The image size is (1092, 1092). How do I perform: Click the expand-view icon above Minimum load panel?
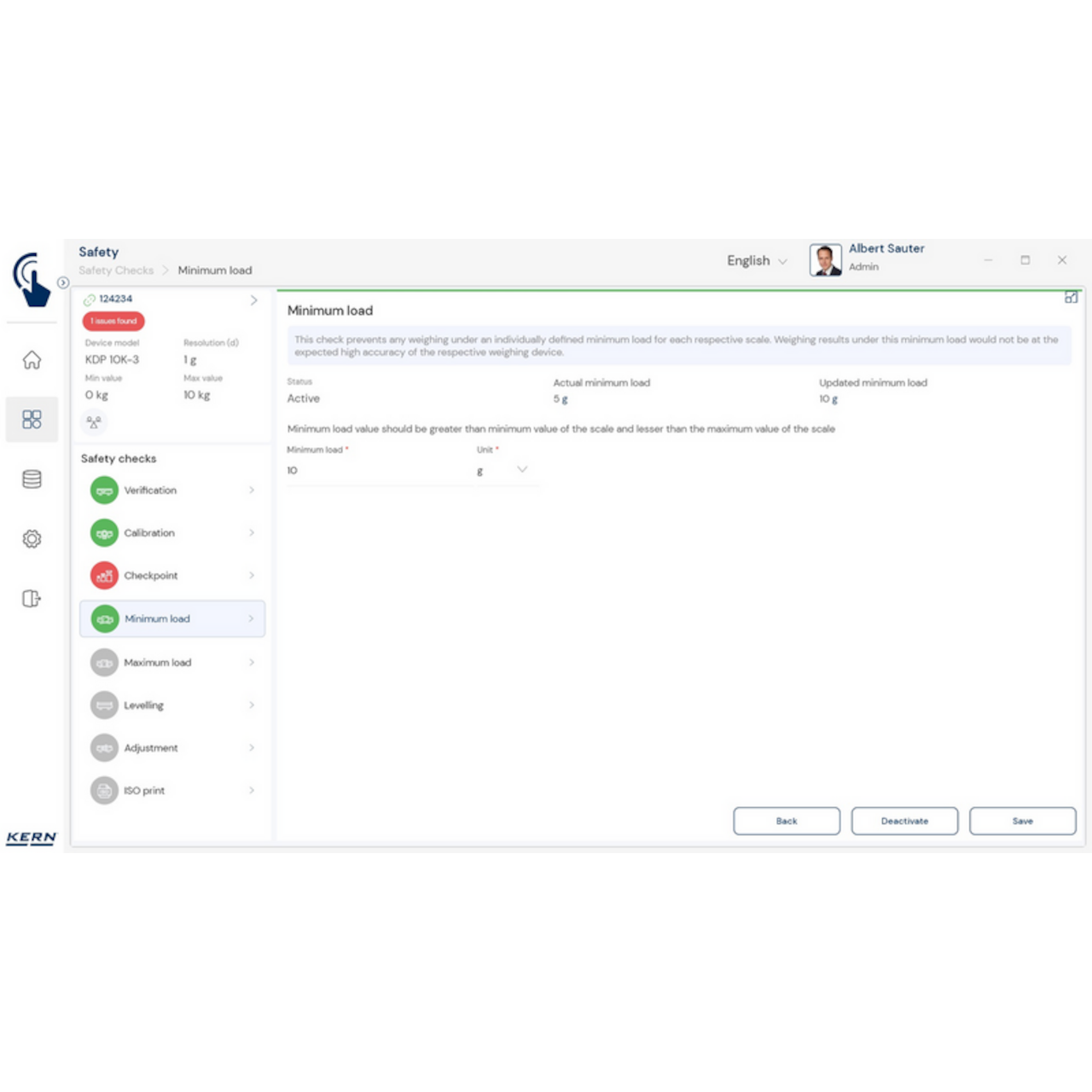tap(1071, 298)
